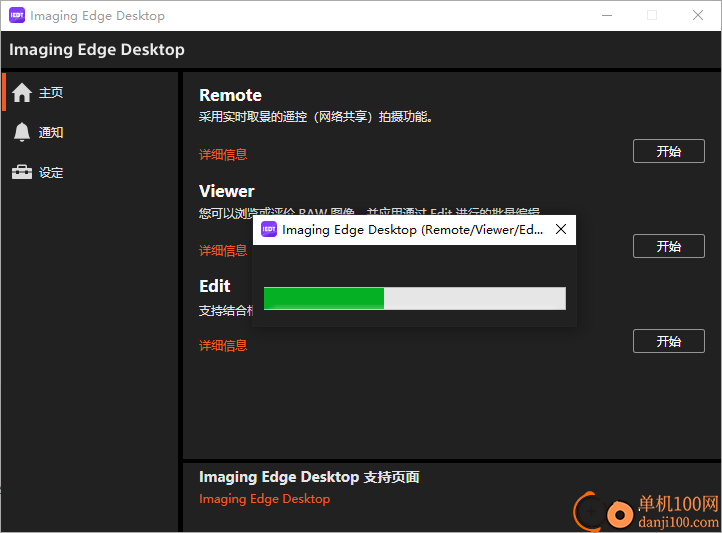Close the Imaging Edge Desktop main window

pos(698,15)
